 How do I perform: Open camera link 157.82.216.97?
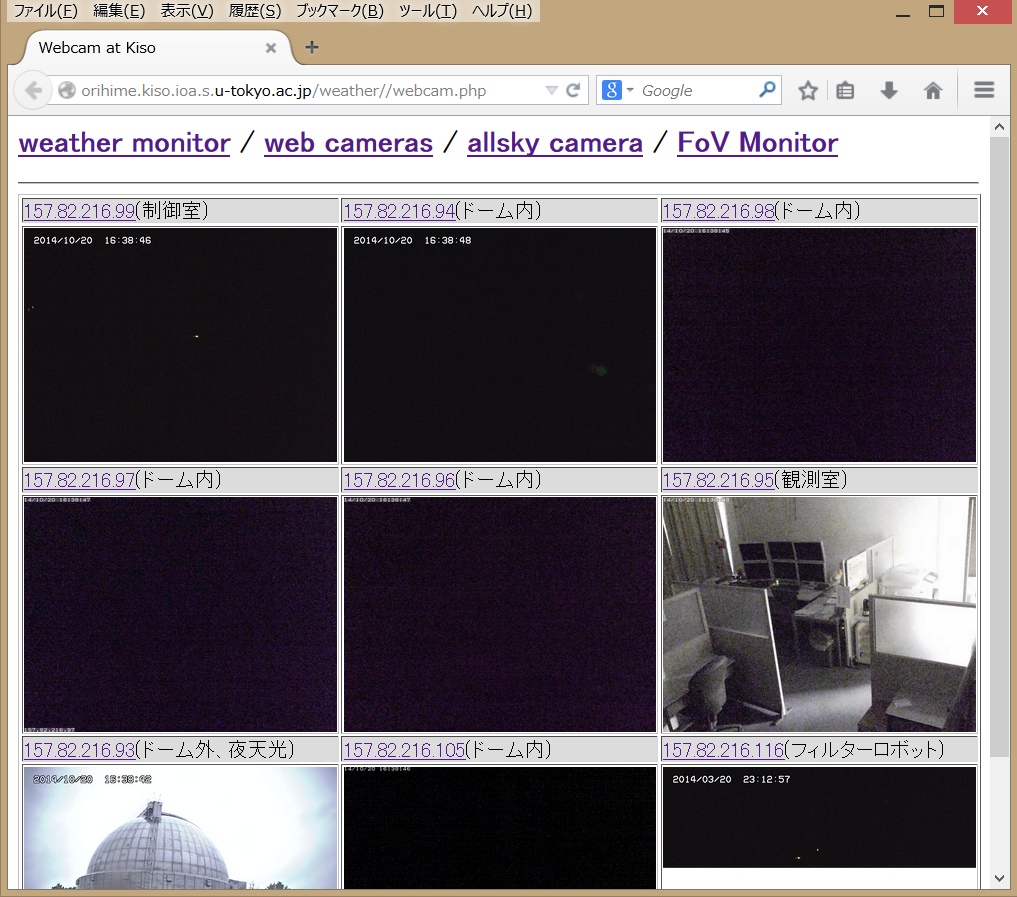tap(79, 480)
